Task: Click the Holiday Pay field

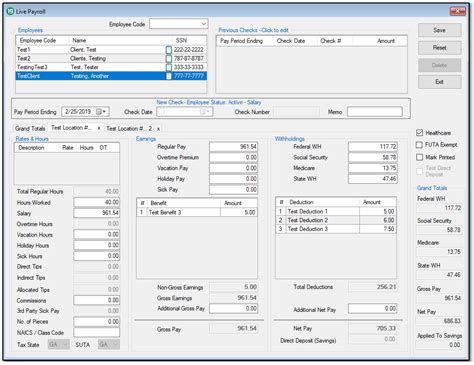Action: click(234, 179)
